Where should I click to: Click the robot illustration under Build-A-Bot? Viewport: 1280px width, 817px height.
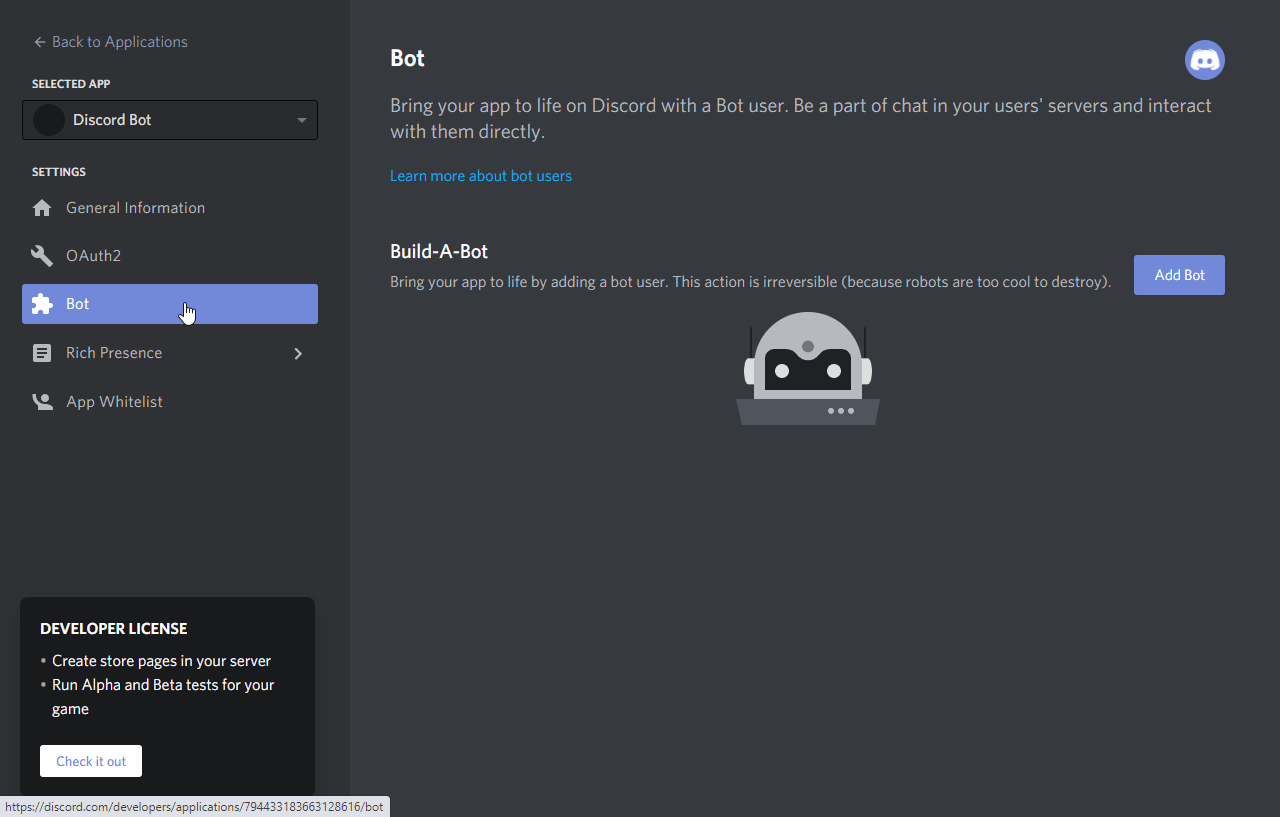pyautogui.click(x=808, y=368)
